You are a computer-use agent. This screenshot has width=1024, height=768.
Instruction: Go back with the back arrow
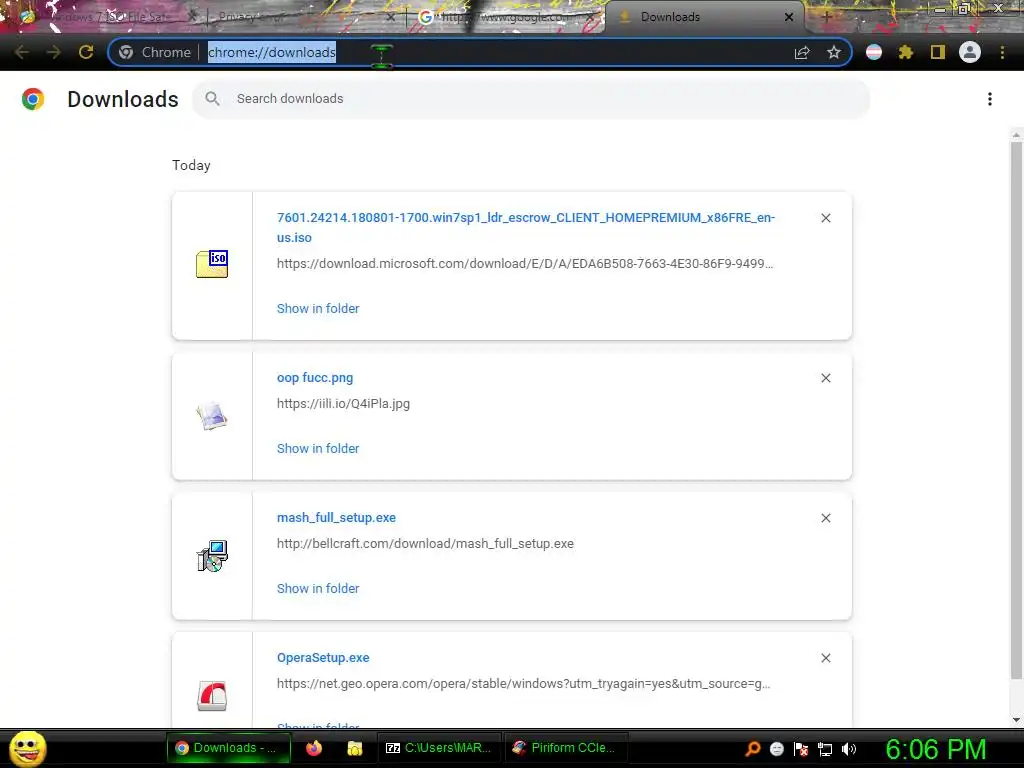(x=22, y=52)
